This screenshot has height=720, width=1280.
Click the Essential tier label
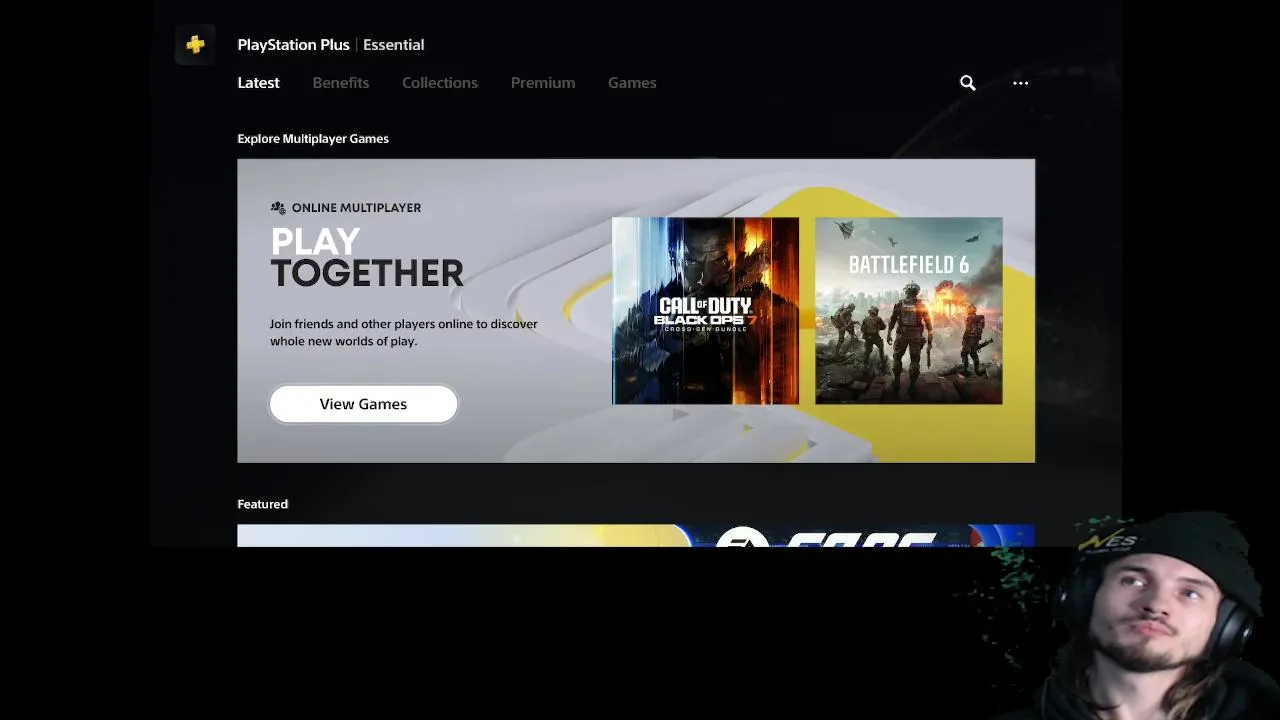point(394,45)
